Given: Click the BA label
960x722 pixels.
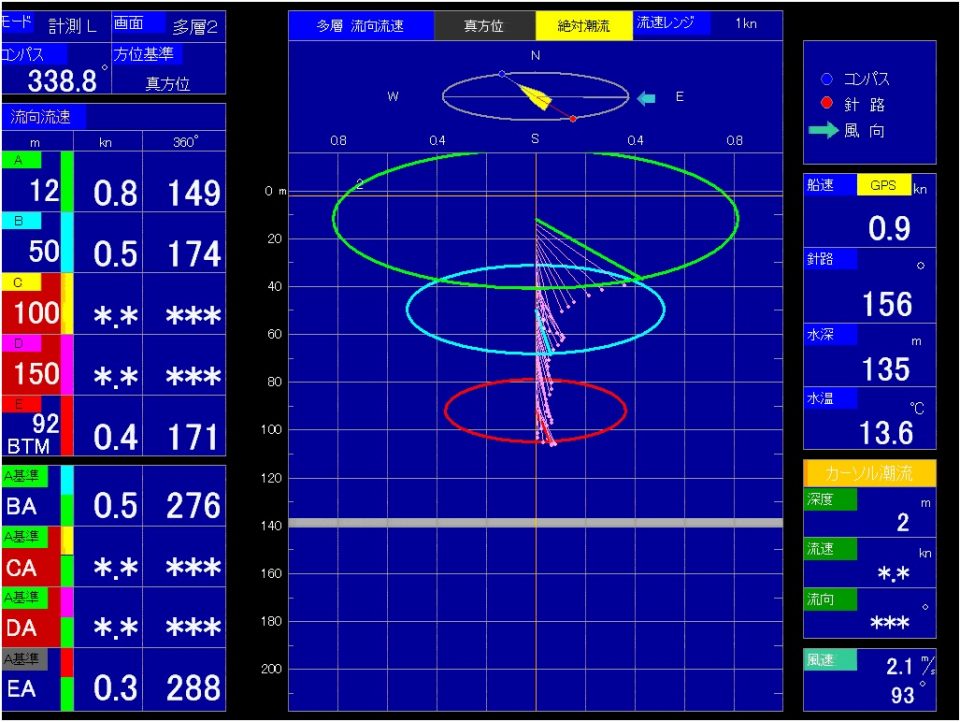Looking at the screenshot, I should click(x=21, y=507).
